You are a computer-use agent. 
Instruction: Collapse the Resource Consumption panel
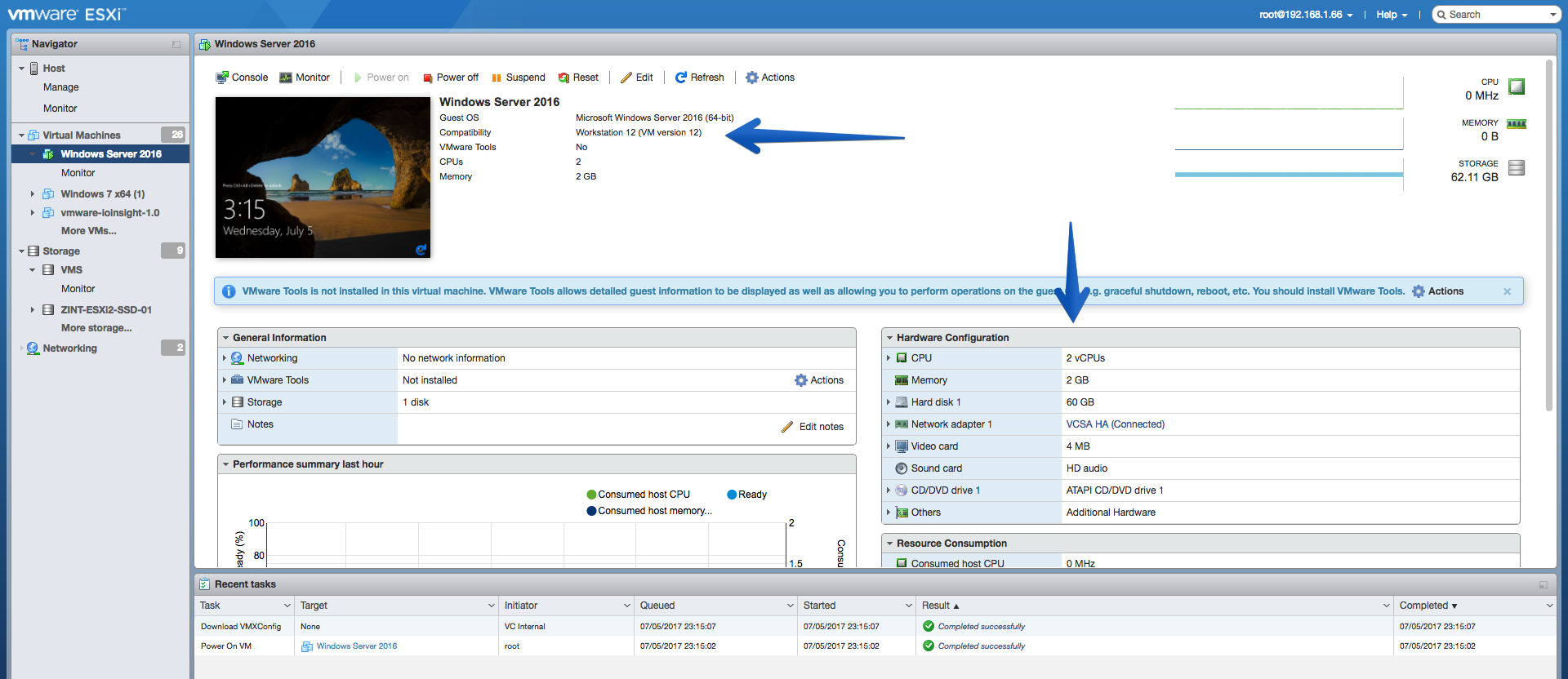(x=889, y=544)
